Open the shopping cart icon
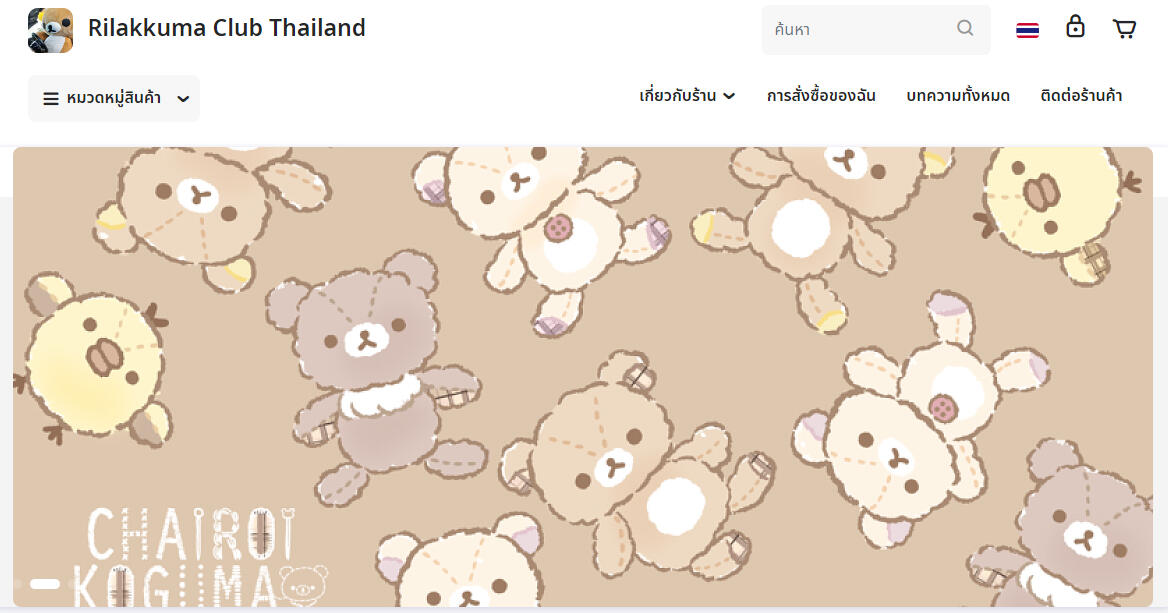Screen dimensions: 1168x613 point(1124,29)
